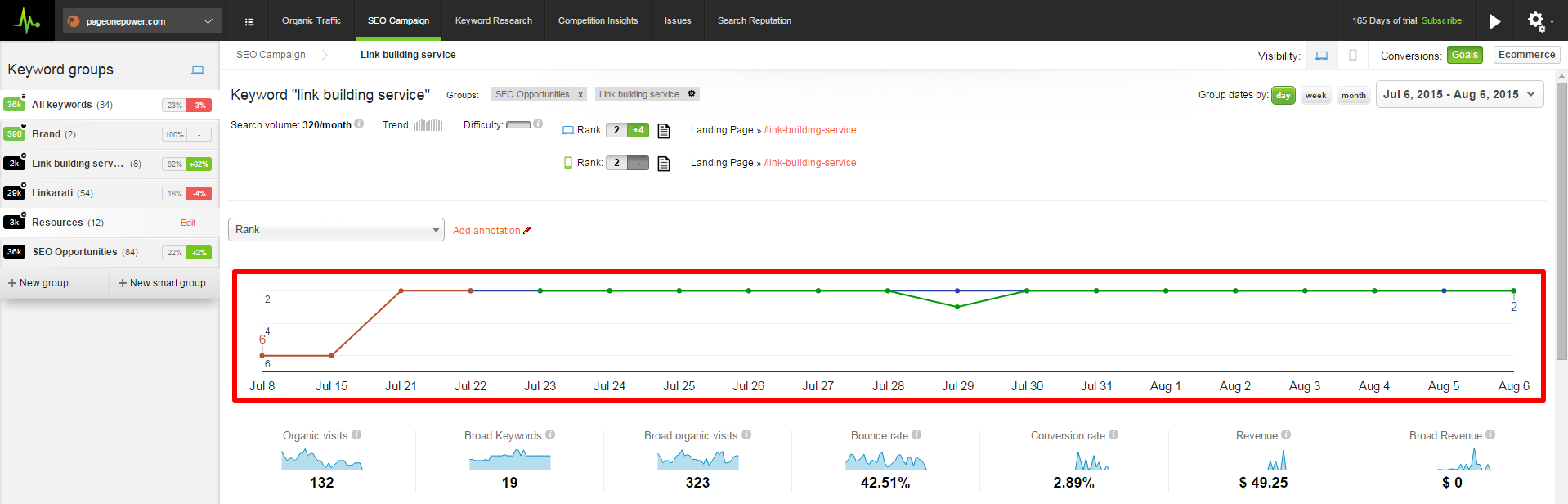Viewport: 1568px width, 504px height.
Task: Click the list menu icon in top bar
Action: (x=249, y=21)
